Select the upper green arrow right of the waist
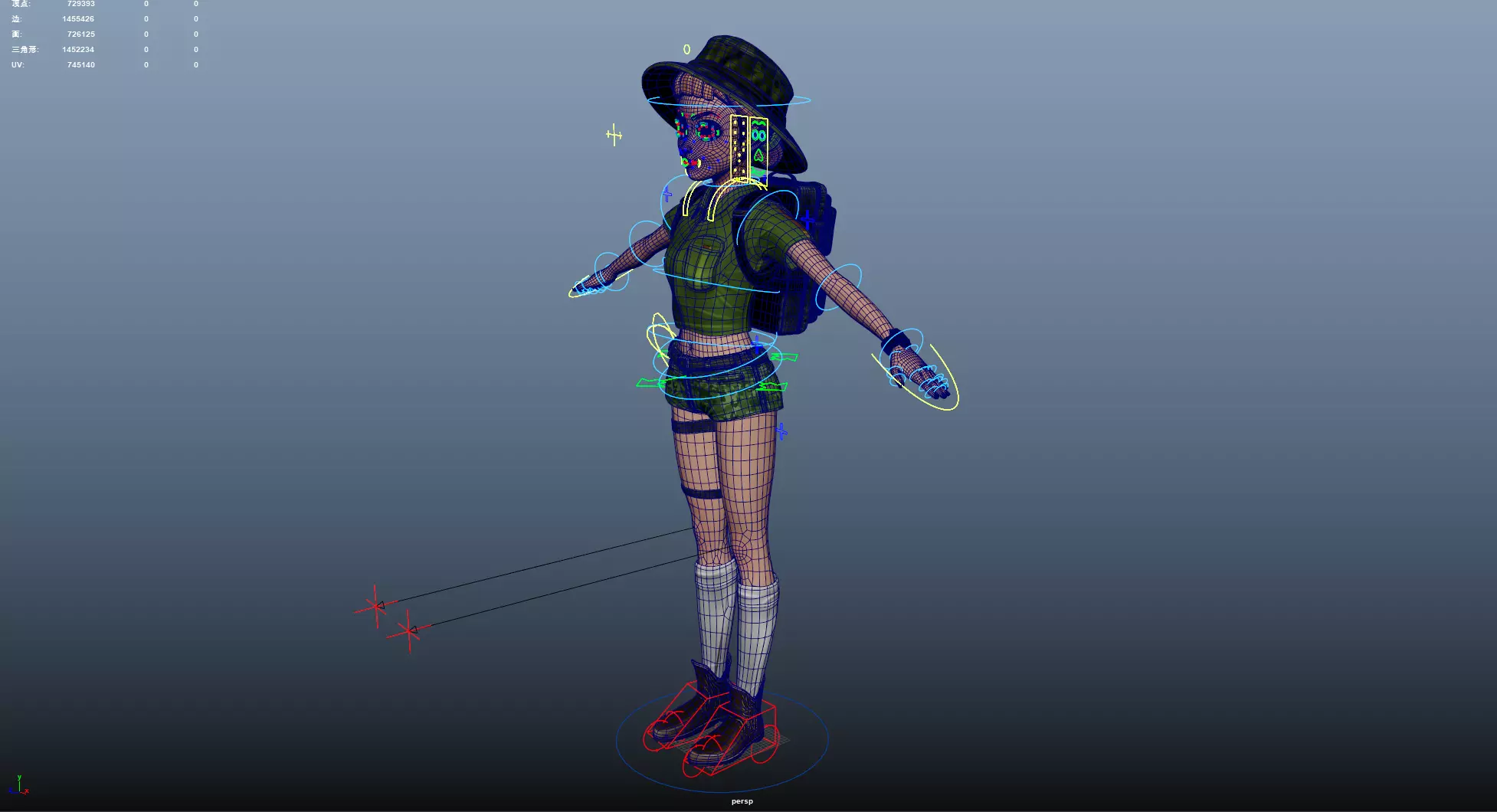The height and width of the screenshot is (812, 1497). click(784, 357)
